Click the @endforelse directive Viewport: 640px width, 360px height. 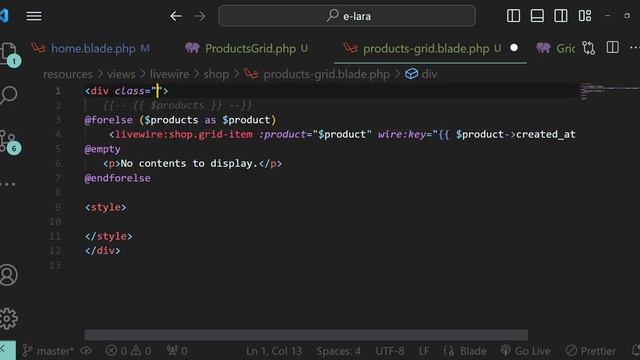118,178
